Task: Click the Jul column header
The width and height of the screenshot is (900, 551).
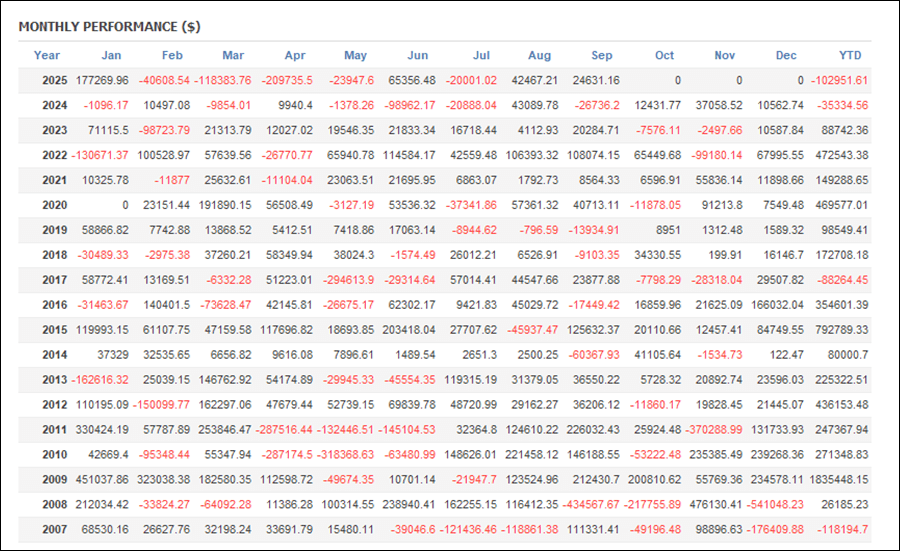Action: pyautogui.click(x=480, y=56)
